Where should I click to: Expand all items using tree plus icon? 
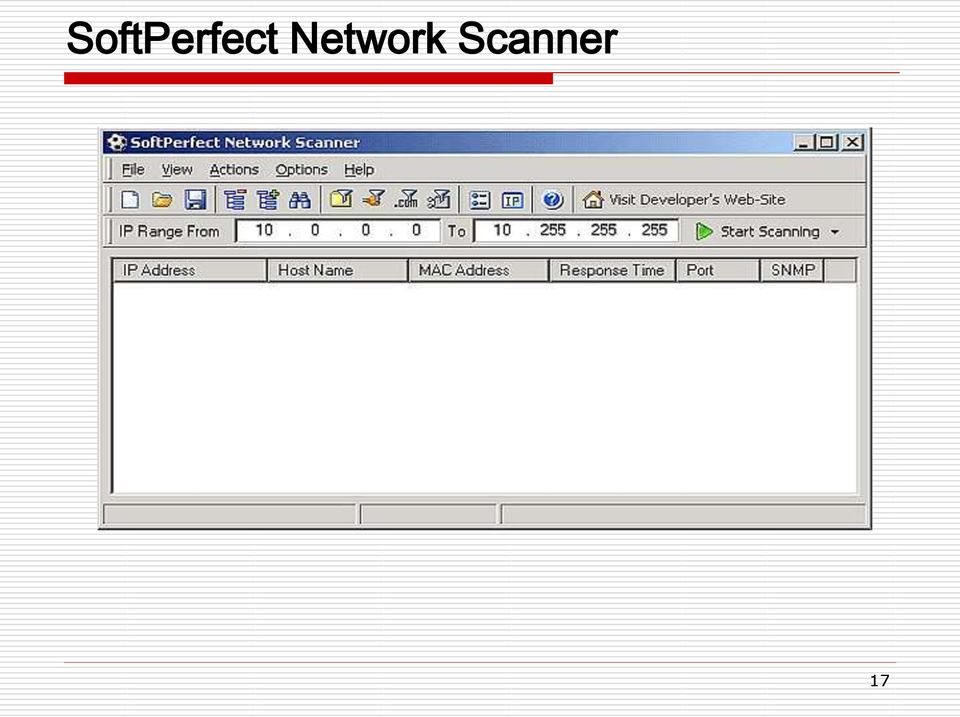tap(268, 200)
